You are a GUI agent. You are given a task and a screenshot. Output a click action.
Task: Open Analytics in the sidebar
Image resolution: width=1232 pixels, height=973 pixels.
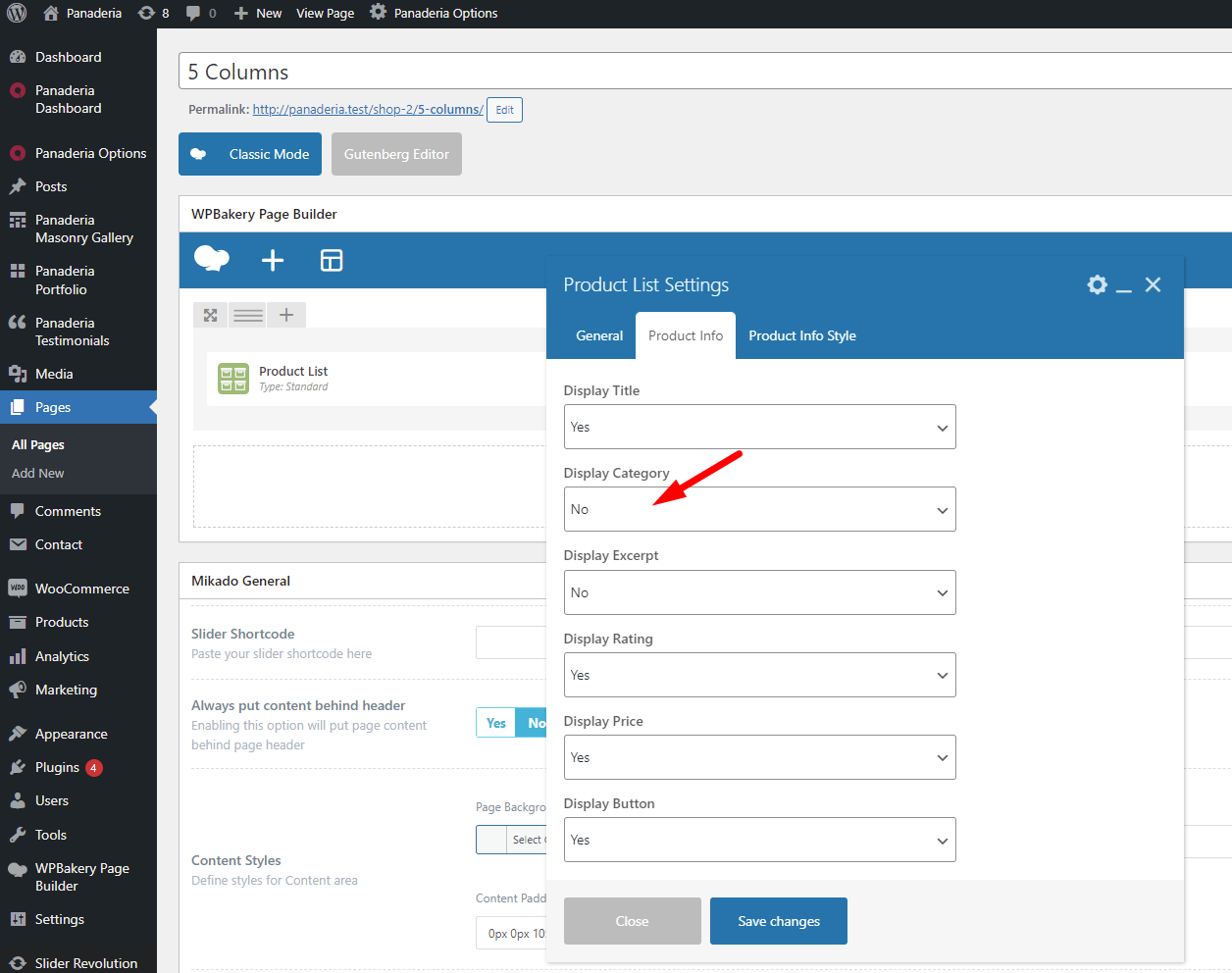(x=78, y=656)
